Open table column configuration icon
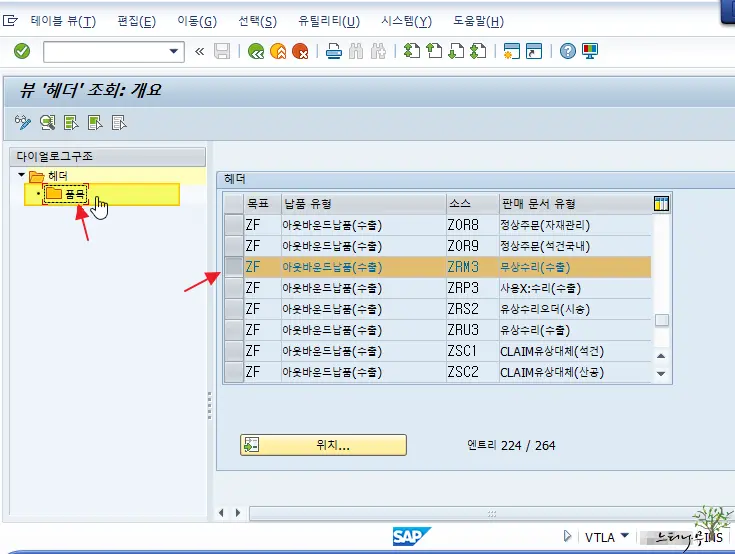The width and height of the screenshot is (735, 554). click(x=661, y=204)
